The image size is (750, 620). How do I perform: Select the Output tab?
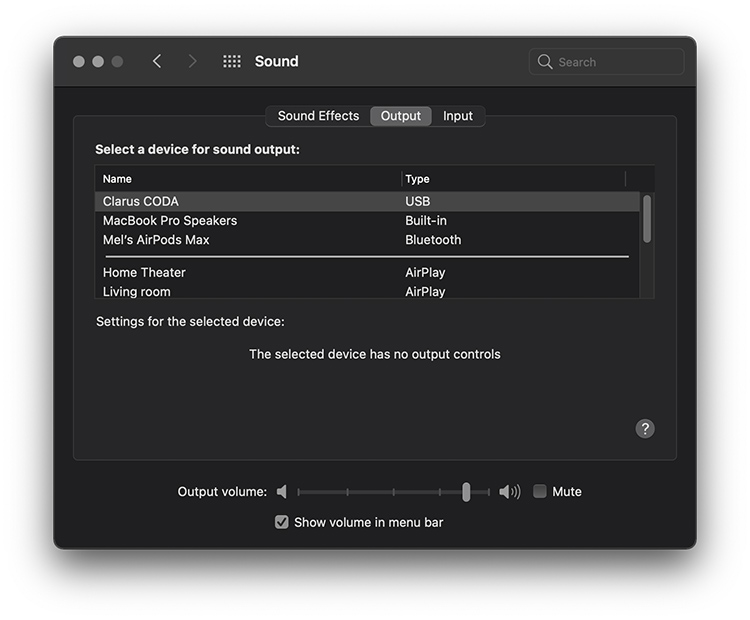coord(401,116)
